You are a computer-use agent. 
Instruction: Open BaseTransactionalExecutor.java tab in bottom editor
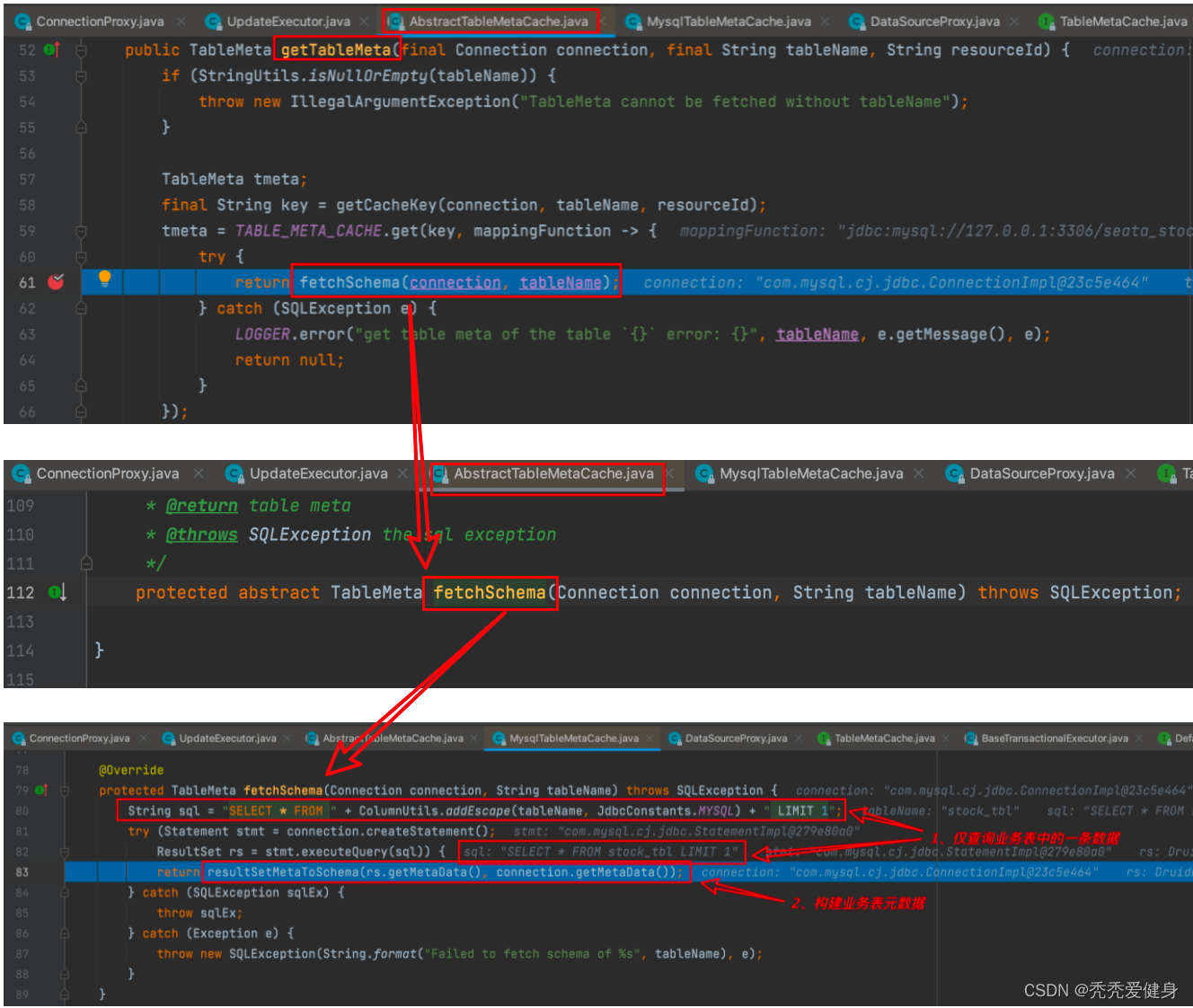pos(1055,738)
